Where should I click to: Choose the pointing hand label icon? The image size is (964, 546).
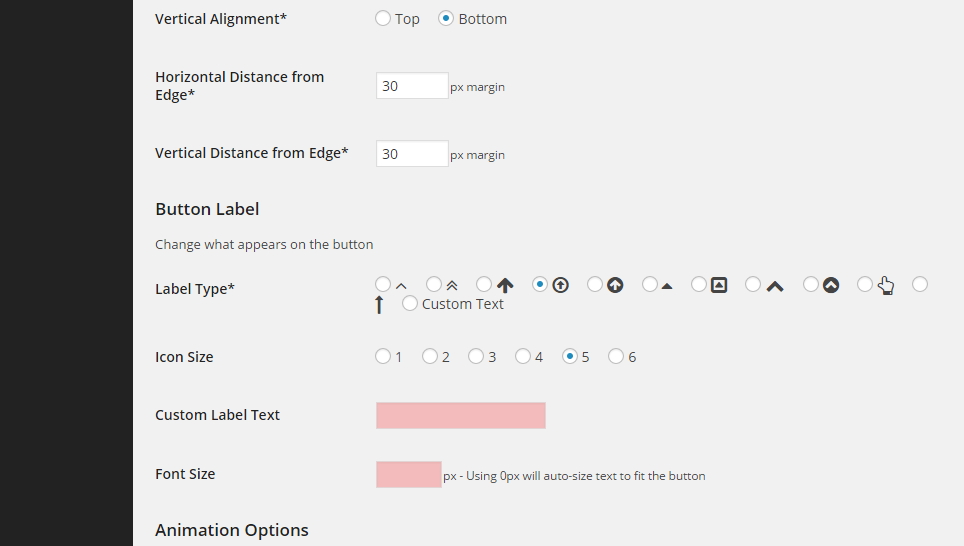tap(865, 284)
